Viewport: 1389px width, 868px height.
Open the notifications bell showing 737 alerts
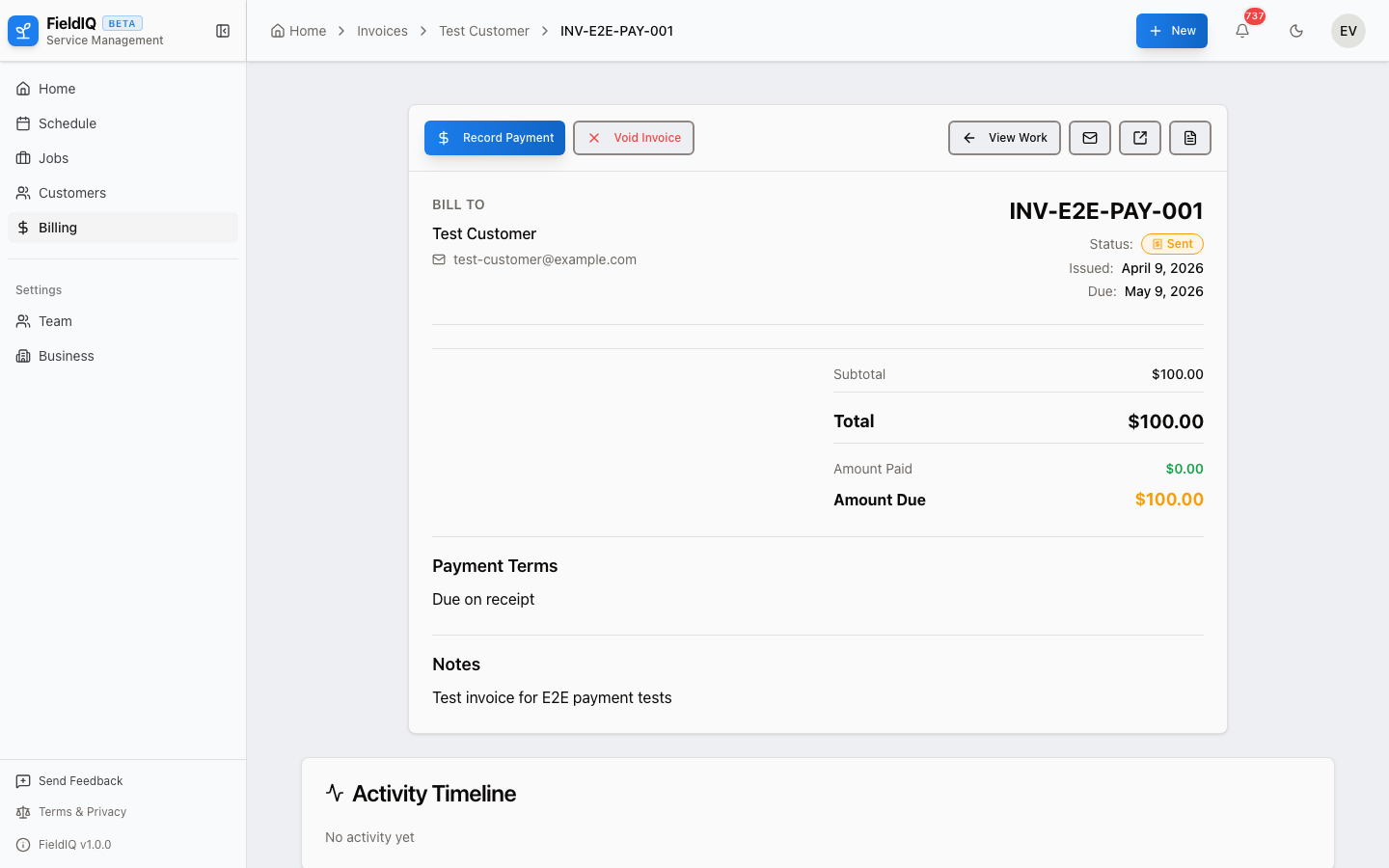1242,31
